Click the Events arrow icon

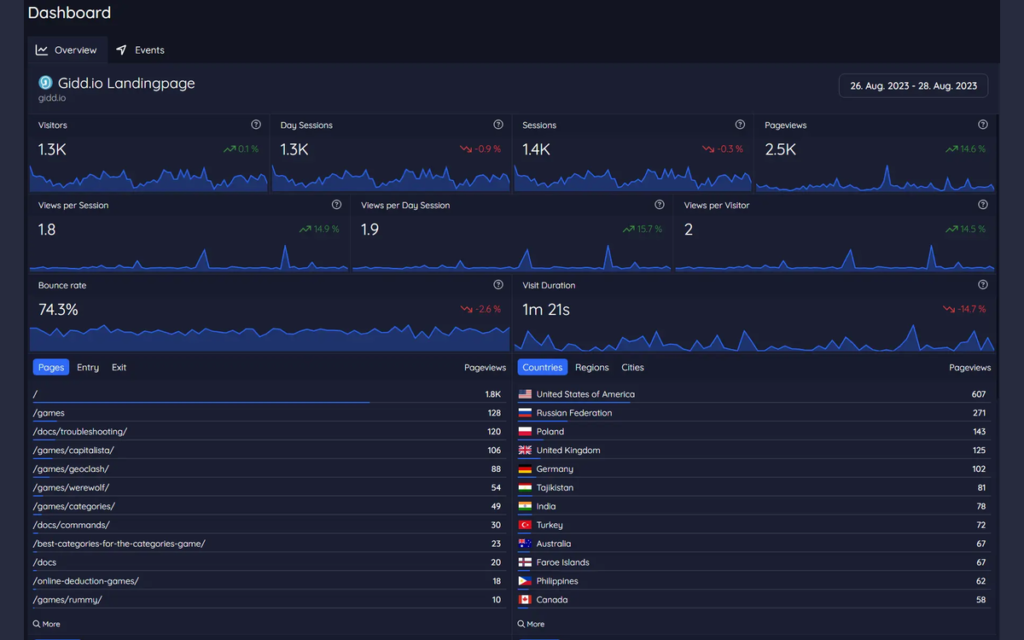[121, 50]
